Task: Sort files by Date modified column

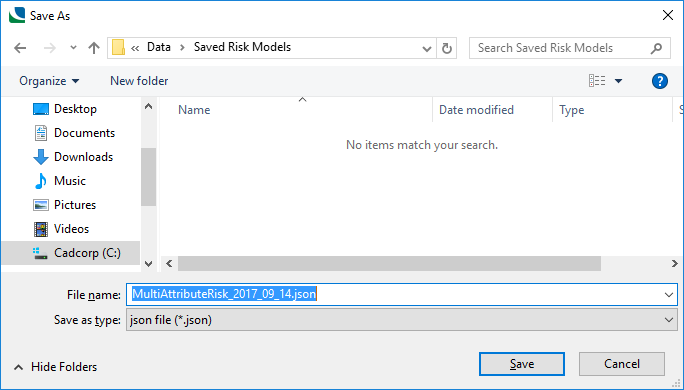Action: pyautogui.click(x=476, y=110)
